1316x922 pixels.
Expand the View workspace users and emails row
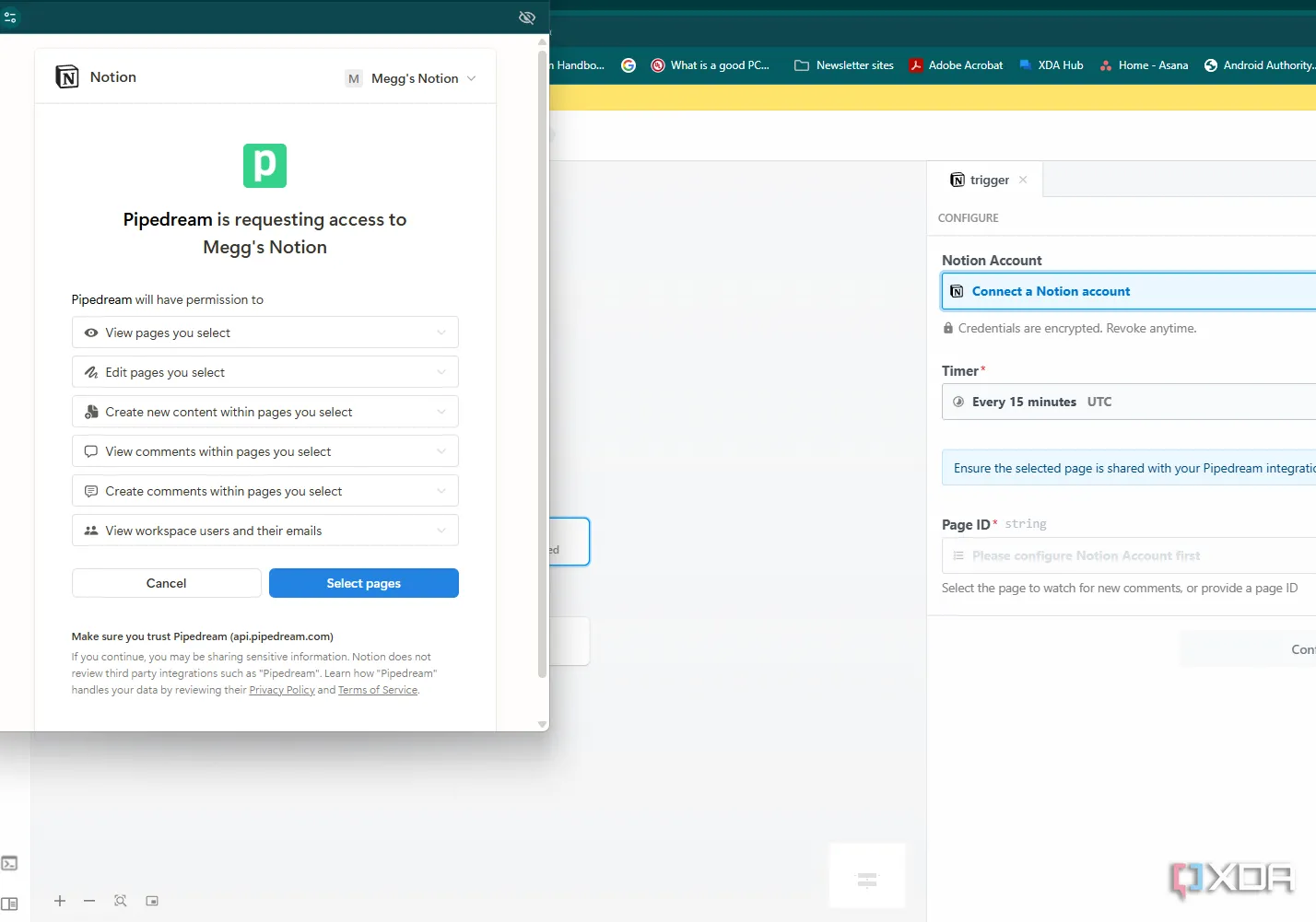(265, 531)
